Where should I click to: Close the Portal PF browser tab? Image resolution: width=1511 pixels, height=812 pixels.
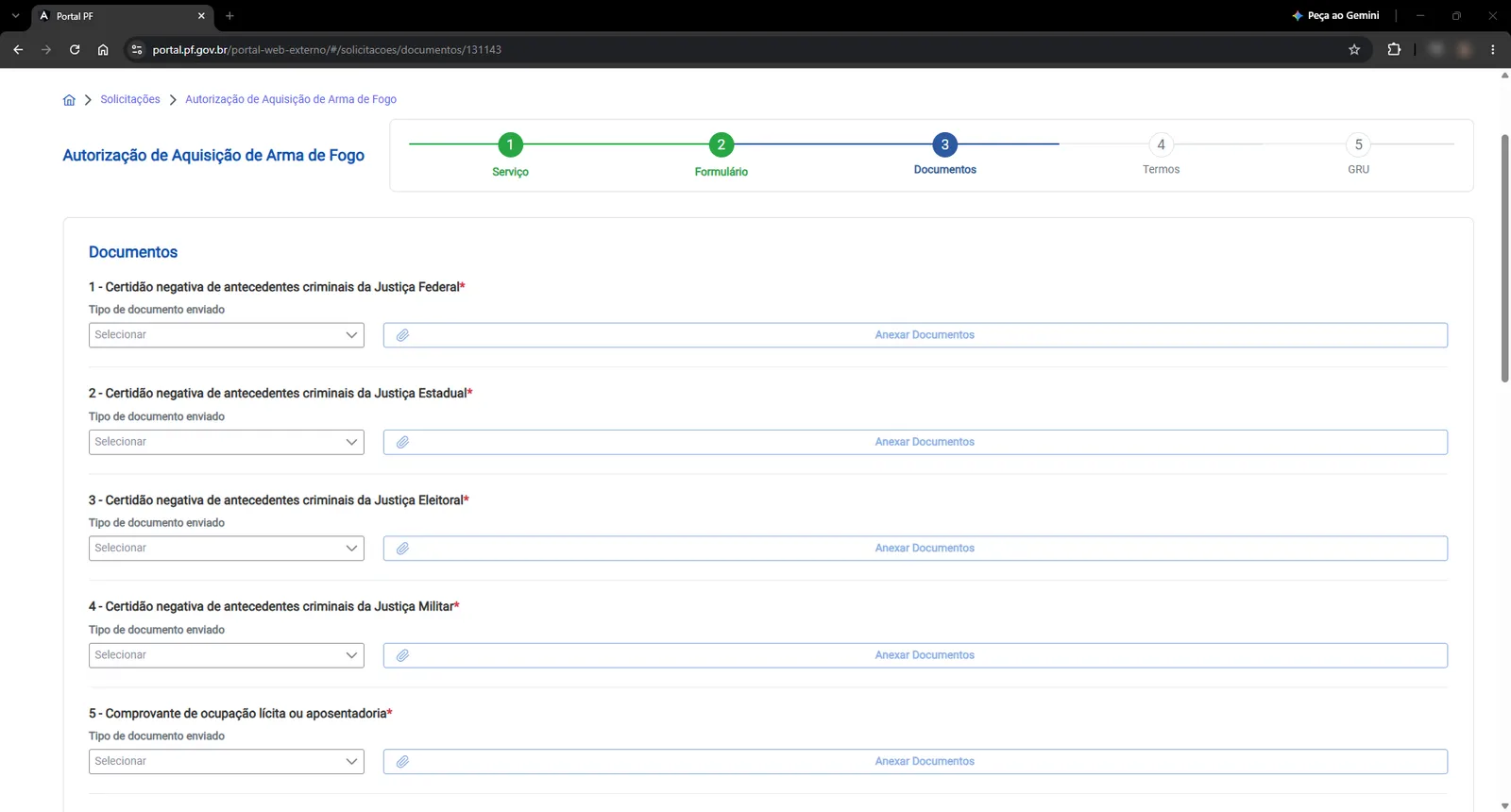pos(201,16)
